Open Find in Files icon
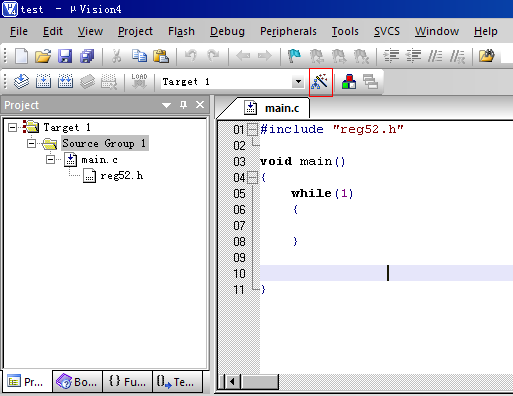Viewport: 513px width, 396px height. click(x=487, y=56)
